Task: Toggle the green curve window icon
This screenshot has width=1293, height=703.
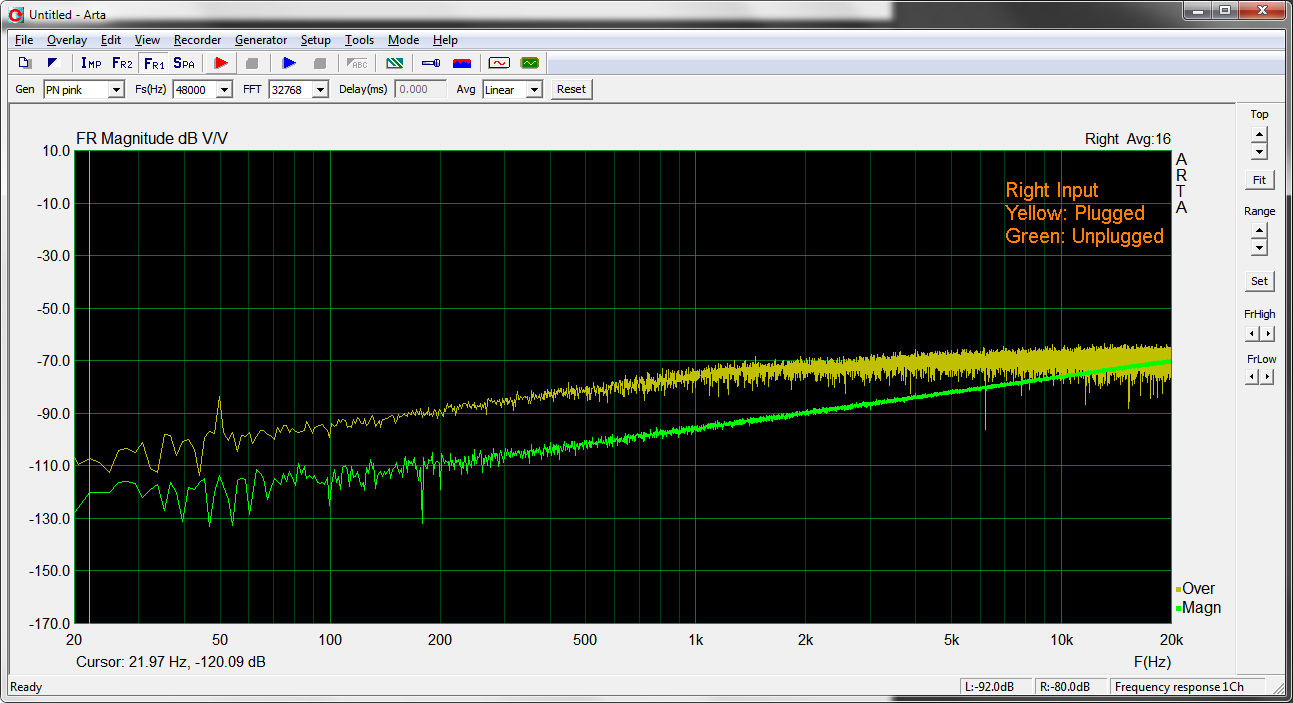Action: coord(529,63)
